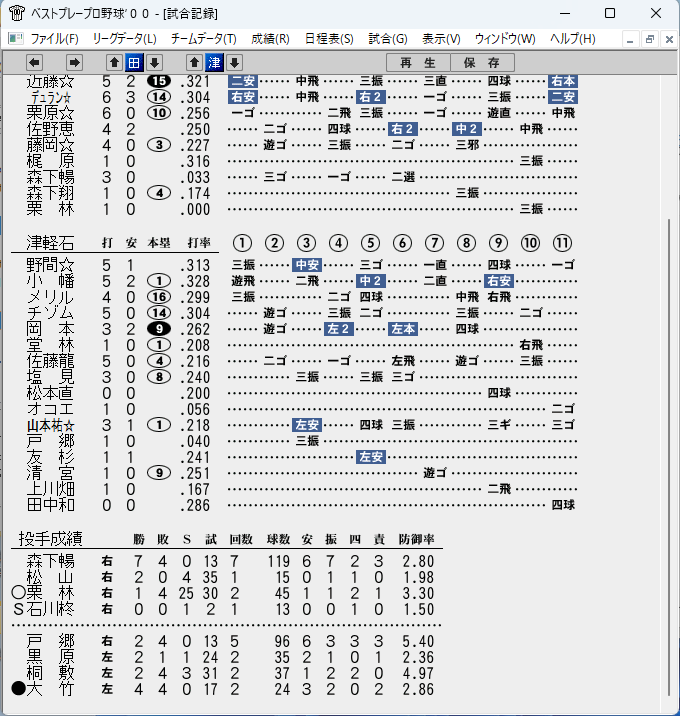Screen dimensions: 680x716
Task: Click the up arrow beside 田 button
Action: pyautogui.click(x=114, y=63)
